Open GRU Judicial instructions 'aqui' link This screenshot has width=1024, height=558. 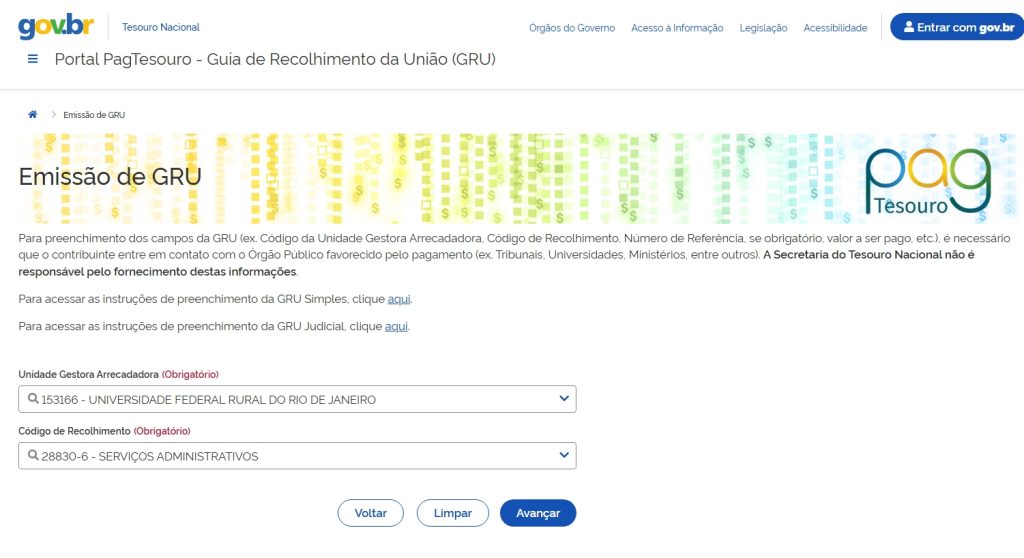point(396,326)
